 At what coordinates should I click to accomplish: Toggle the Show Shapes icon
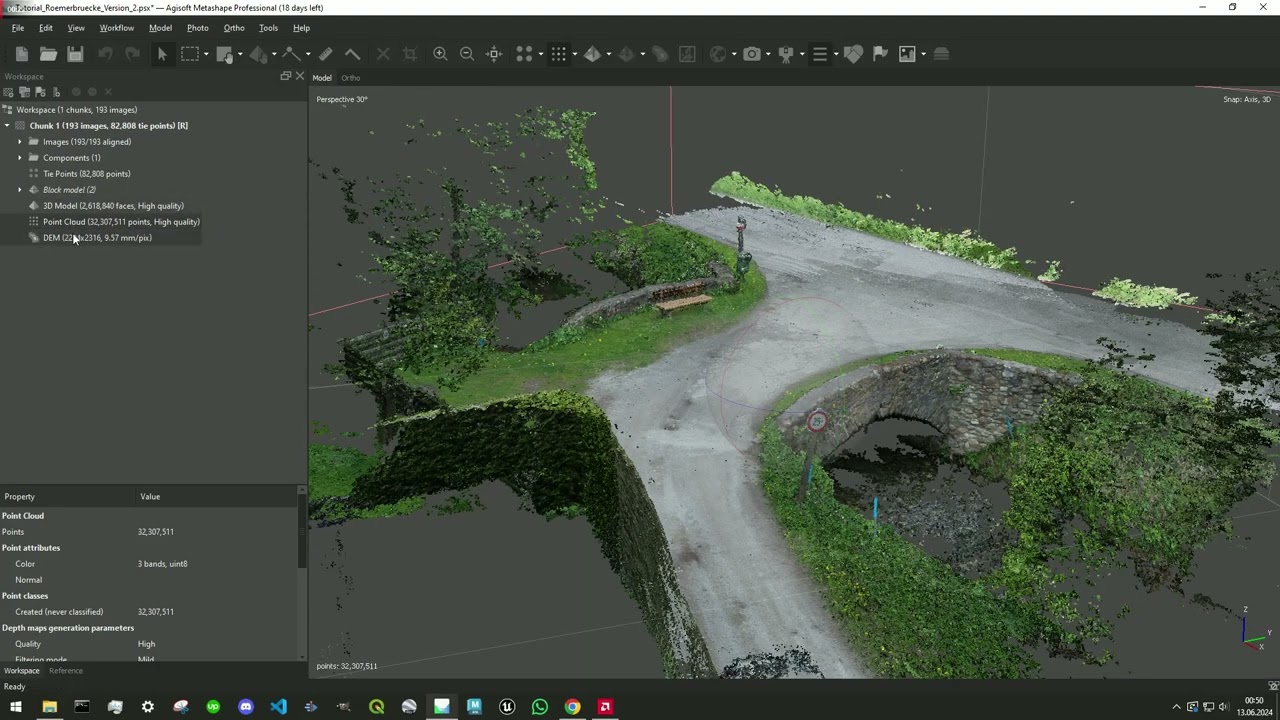click(x=853, y=54)
